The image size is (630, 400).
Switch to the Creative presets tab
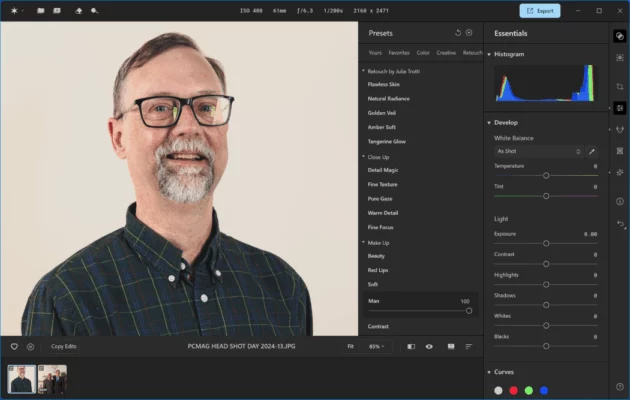coord(446,53)
